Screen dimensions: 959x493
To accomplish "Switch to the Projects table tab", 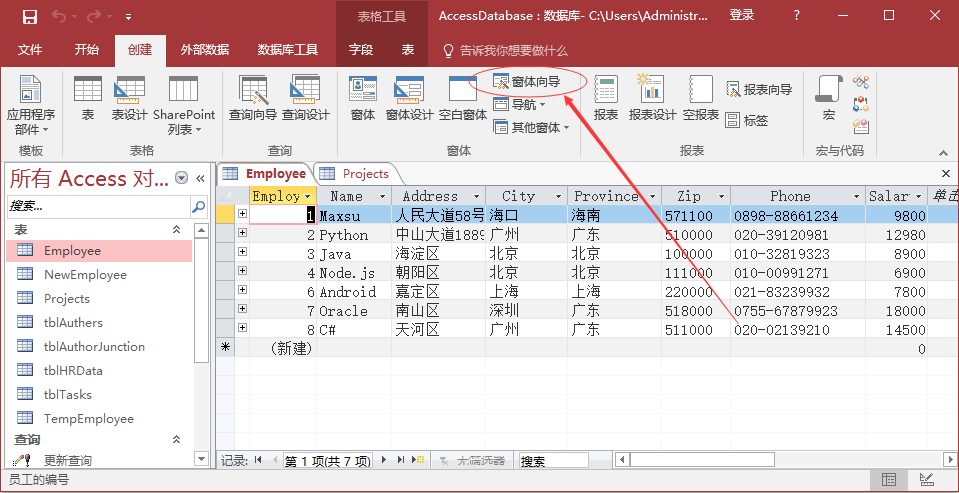I will 355,174.
